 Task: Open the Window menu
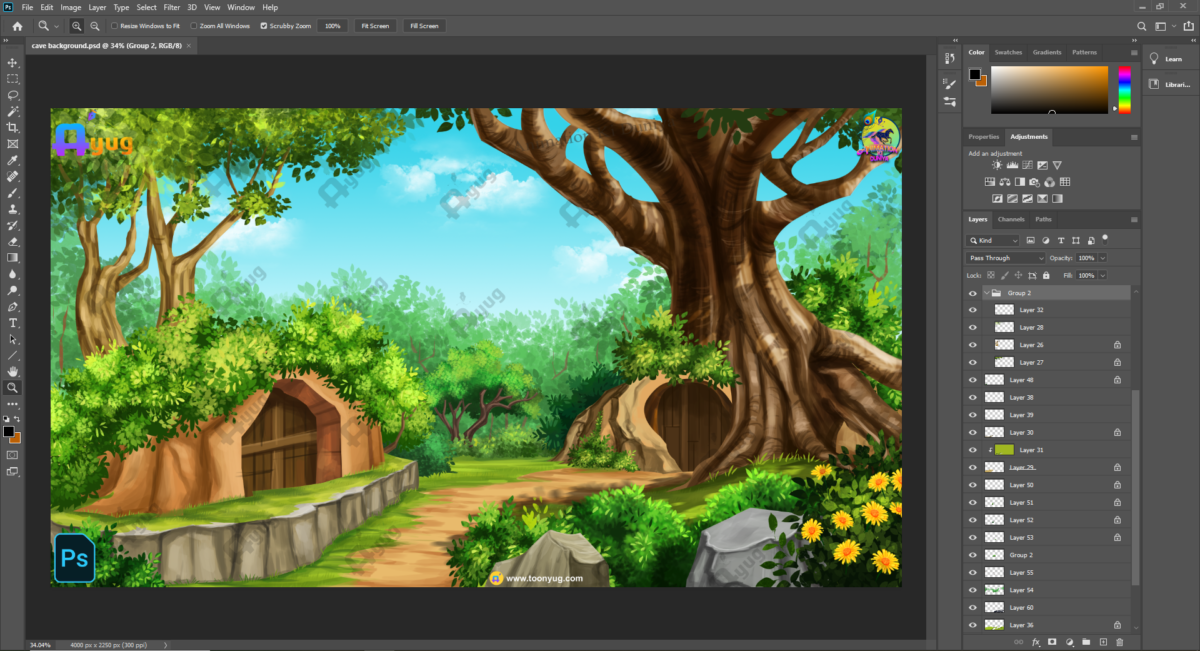241,7
